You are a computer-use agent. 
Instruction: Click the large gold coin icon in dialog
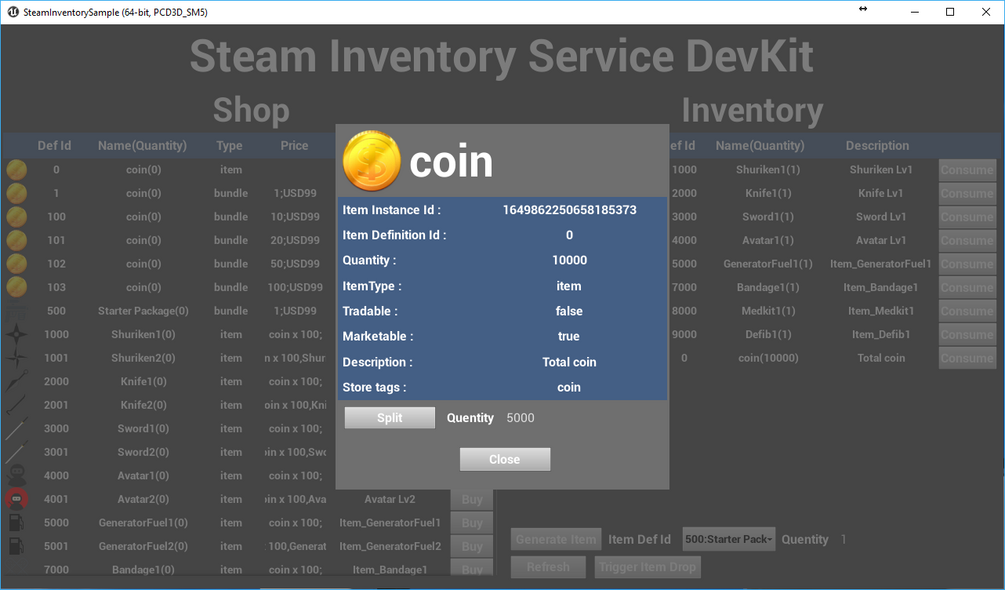click(372, 161)
